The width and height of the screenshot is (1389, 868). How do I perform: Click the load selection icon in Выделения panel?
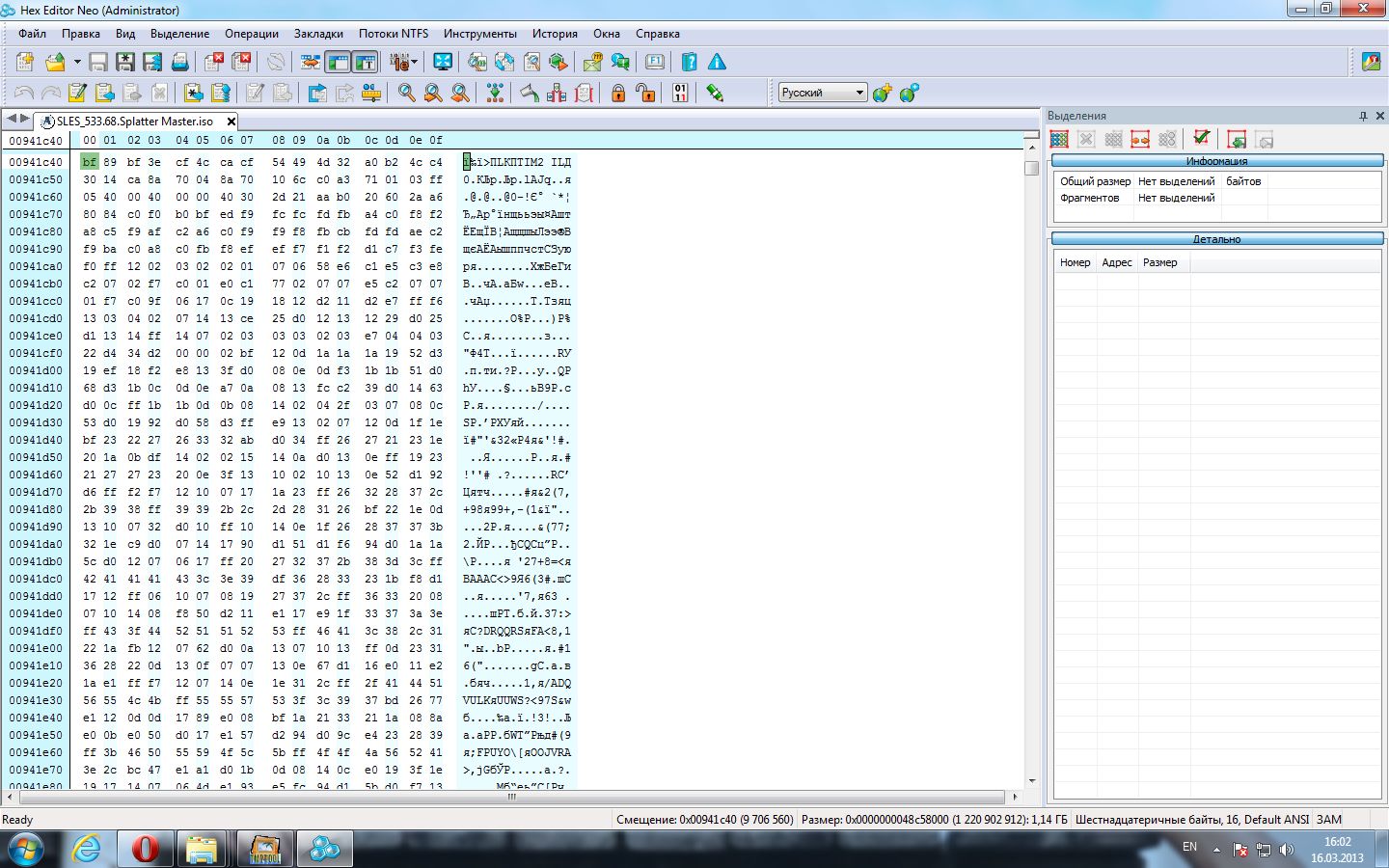(1237, 139)
